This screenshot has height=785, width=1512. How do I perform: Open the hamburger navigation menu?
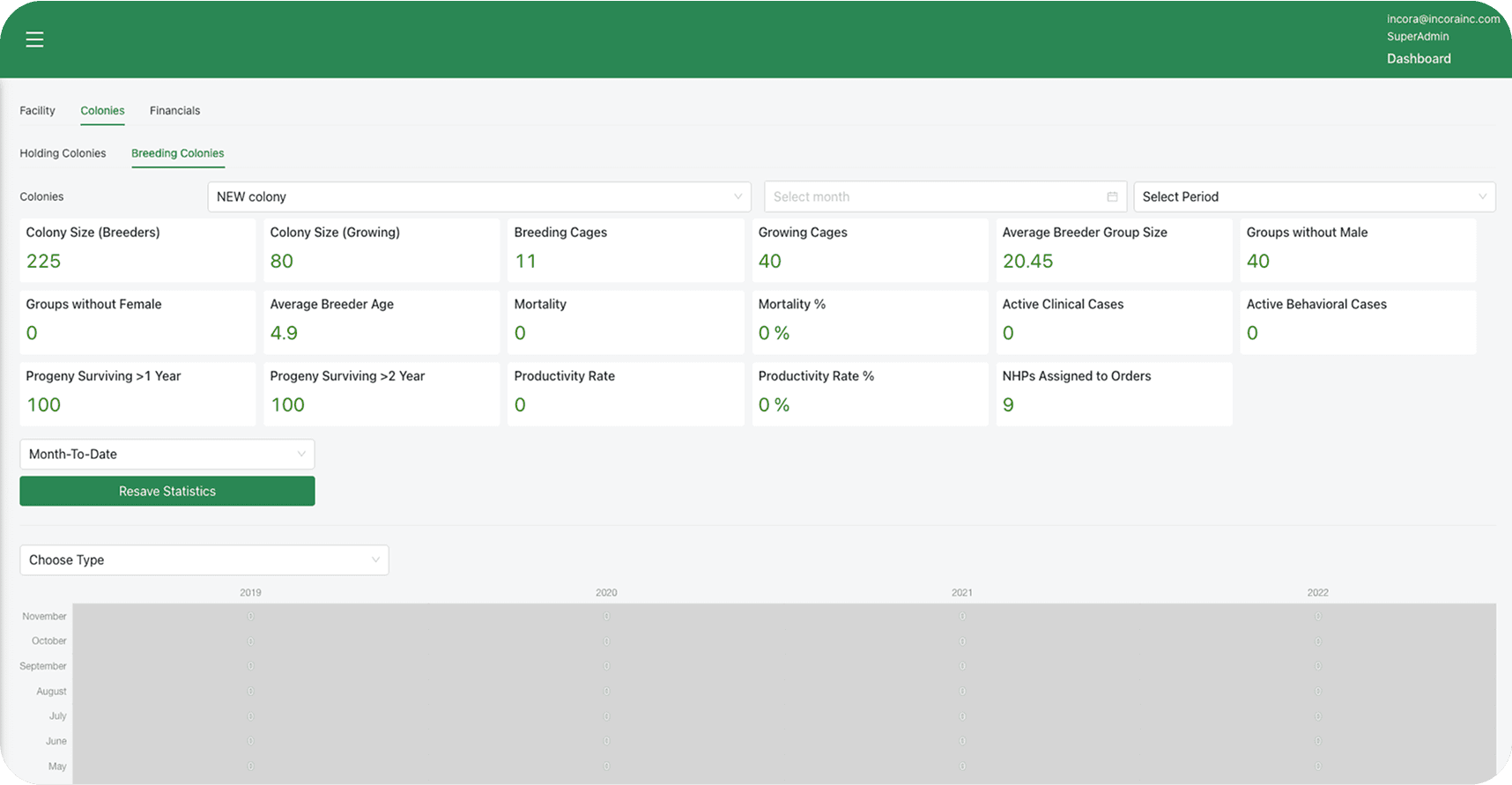tap(34, 40)
